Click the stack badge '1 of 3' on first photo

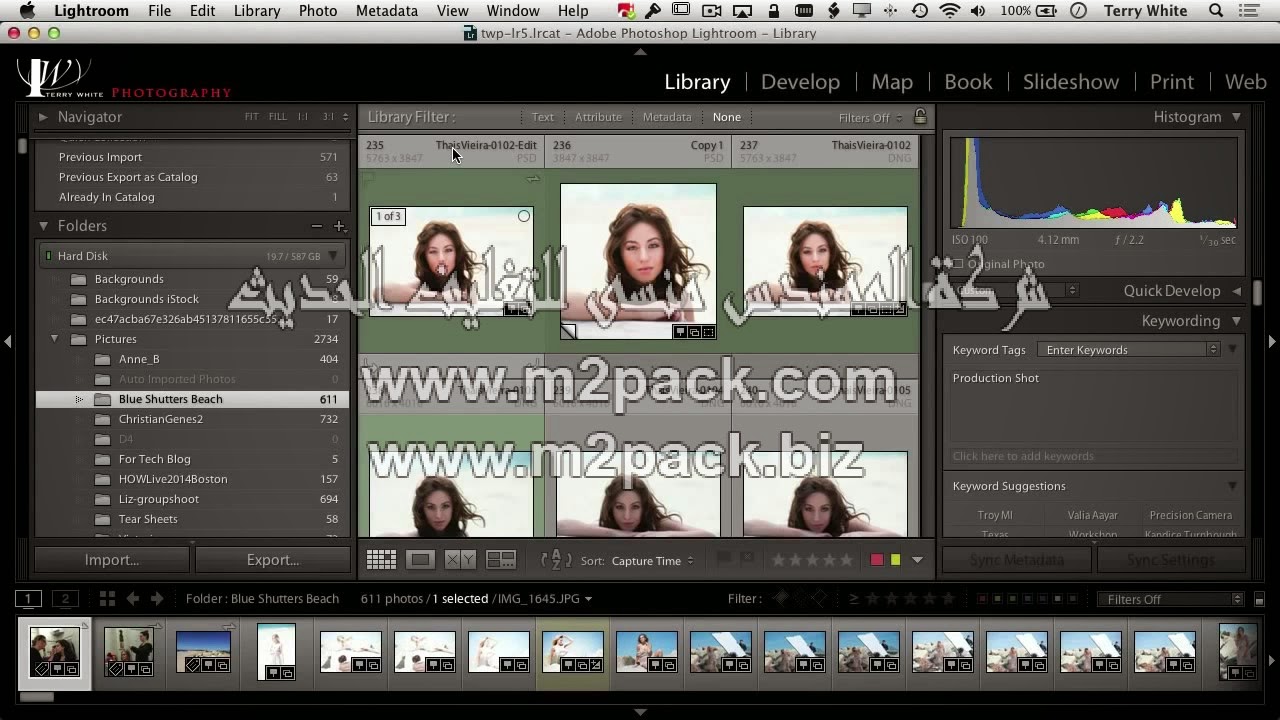pyautogui.click(x=388, y=216)
